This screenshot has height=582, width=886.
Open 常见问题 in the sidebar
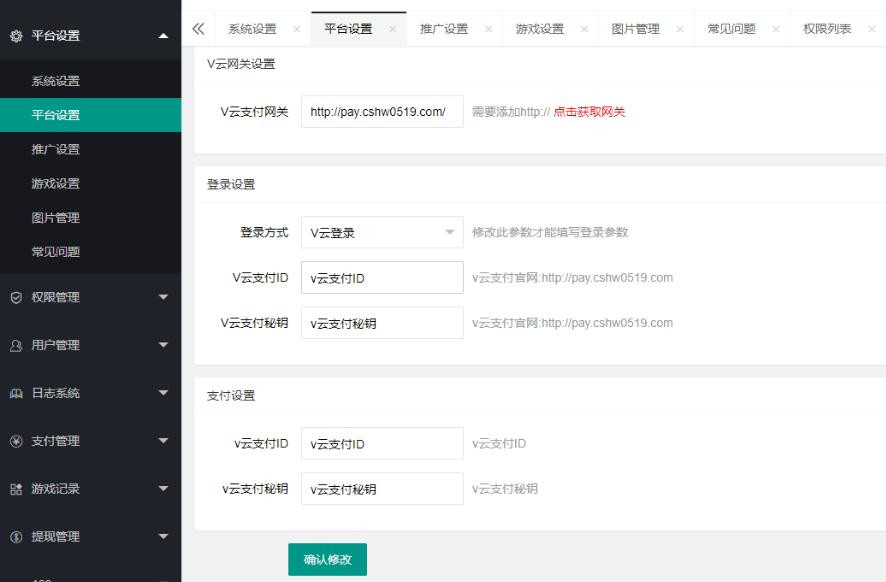[x=56, y=252]
